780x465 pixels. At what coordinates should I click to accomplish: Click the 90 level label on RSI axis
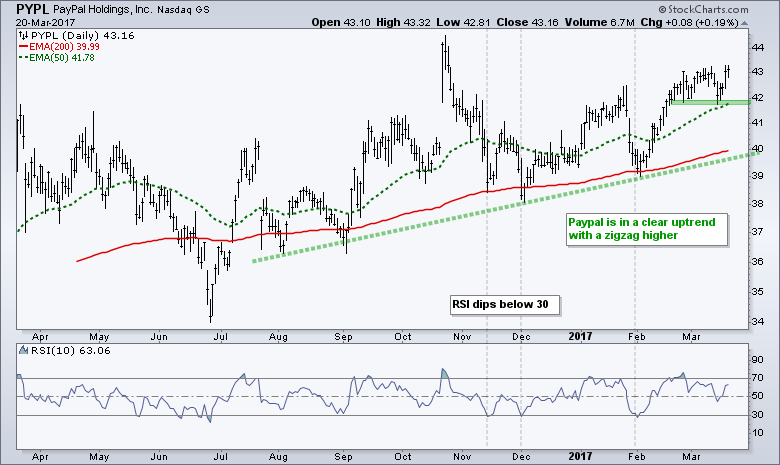[x=757, y=360]
